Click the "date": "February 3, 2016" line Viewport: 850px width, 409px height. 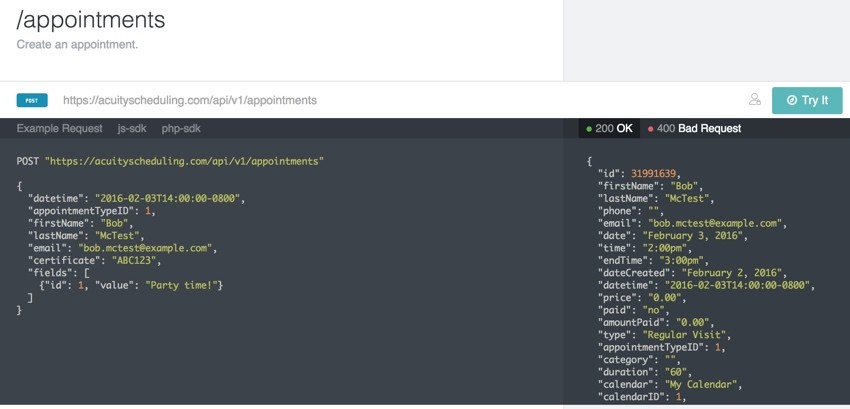point(673,236)
